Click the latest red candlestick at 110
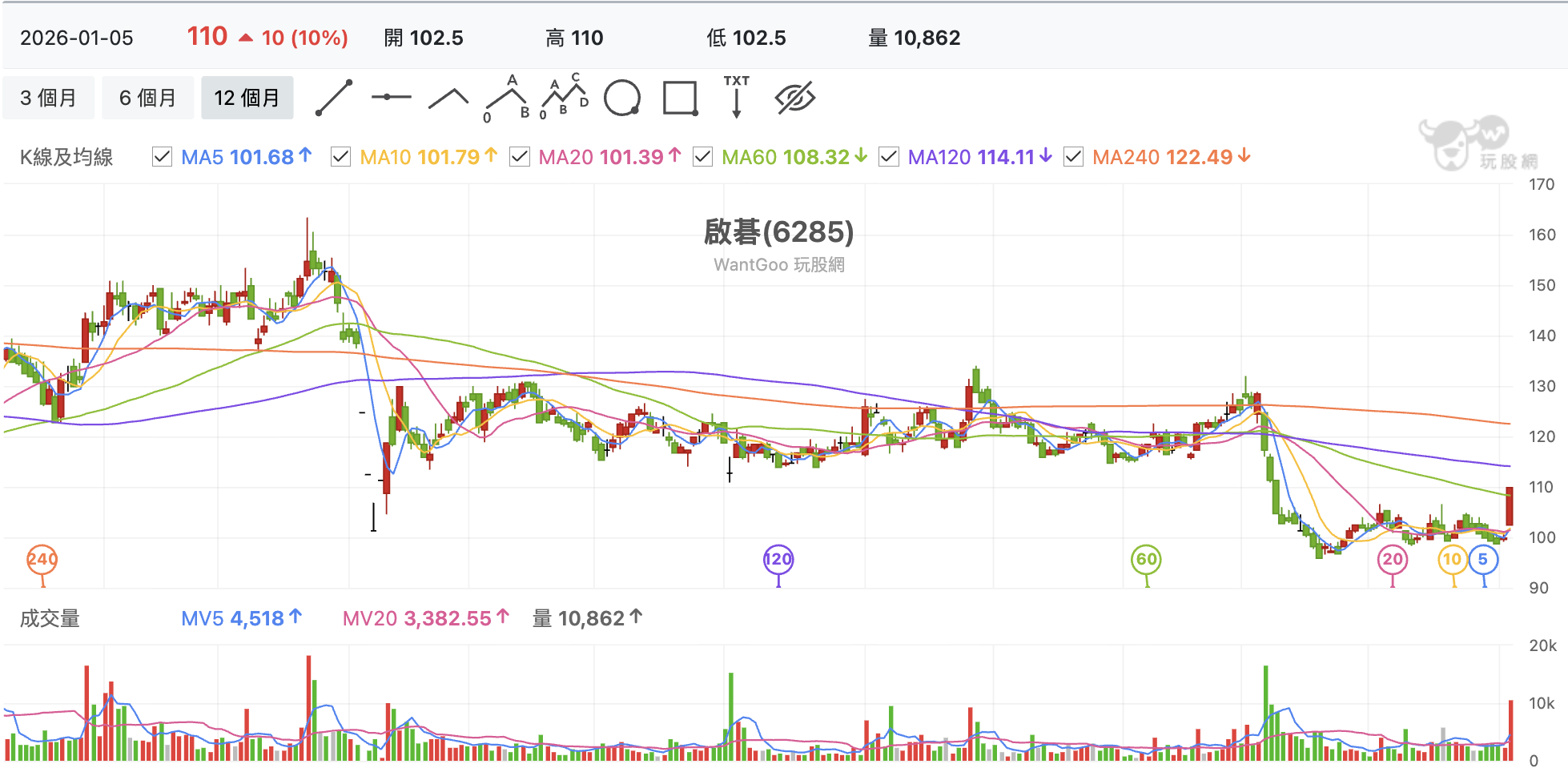This screenshot has width=1568, height=772. pos(1510,506)
